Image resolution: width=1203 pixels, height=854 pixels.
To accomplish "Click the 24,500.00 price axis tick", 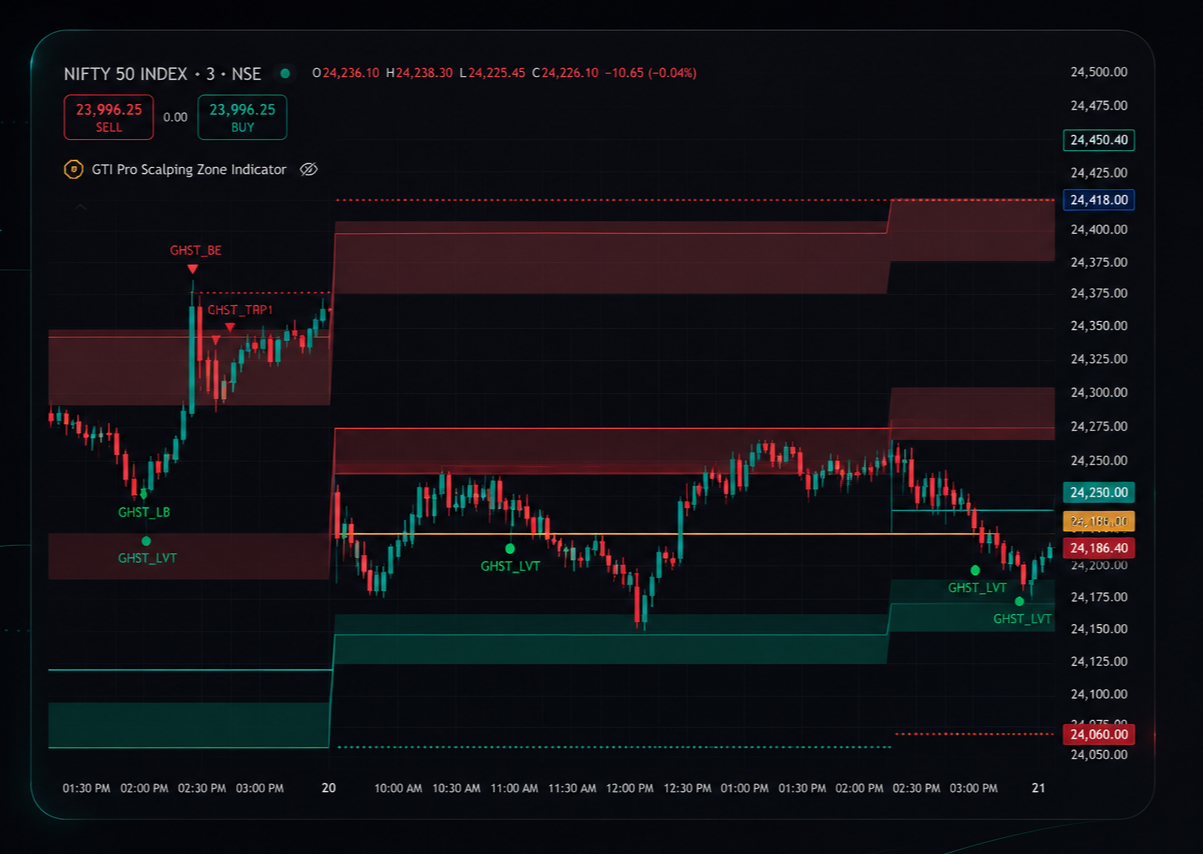I will (1099, 72).
